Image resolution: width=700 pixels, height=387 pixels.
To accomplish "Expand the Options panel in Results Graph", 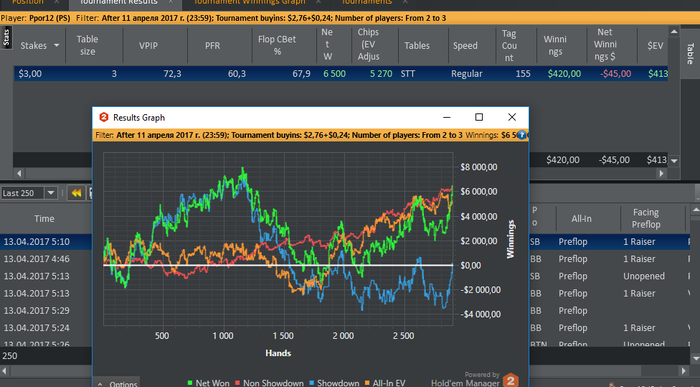I will tap(117, 383).
